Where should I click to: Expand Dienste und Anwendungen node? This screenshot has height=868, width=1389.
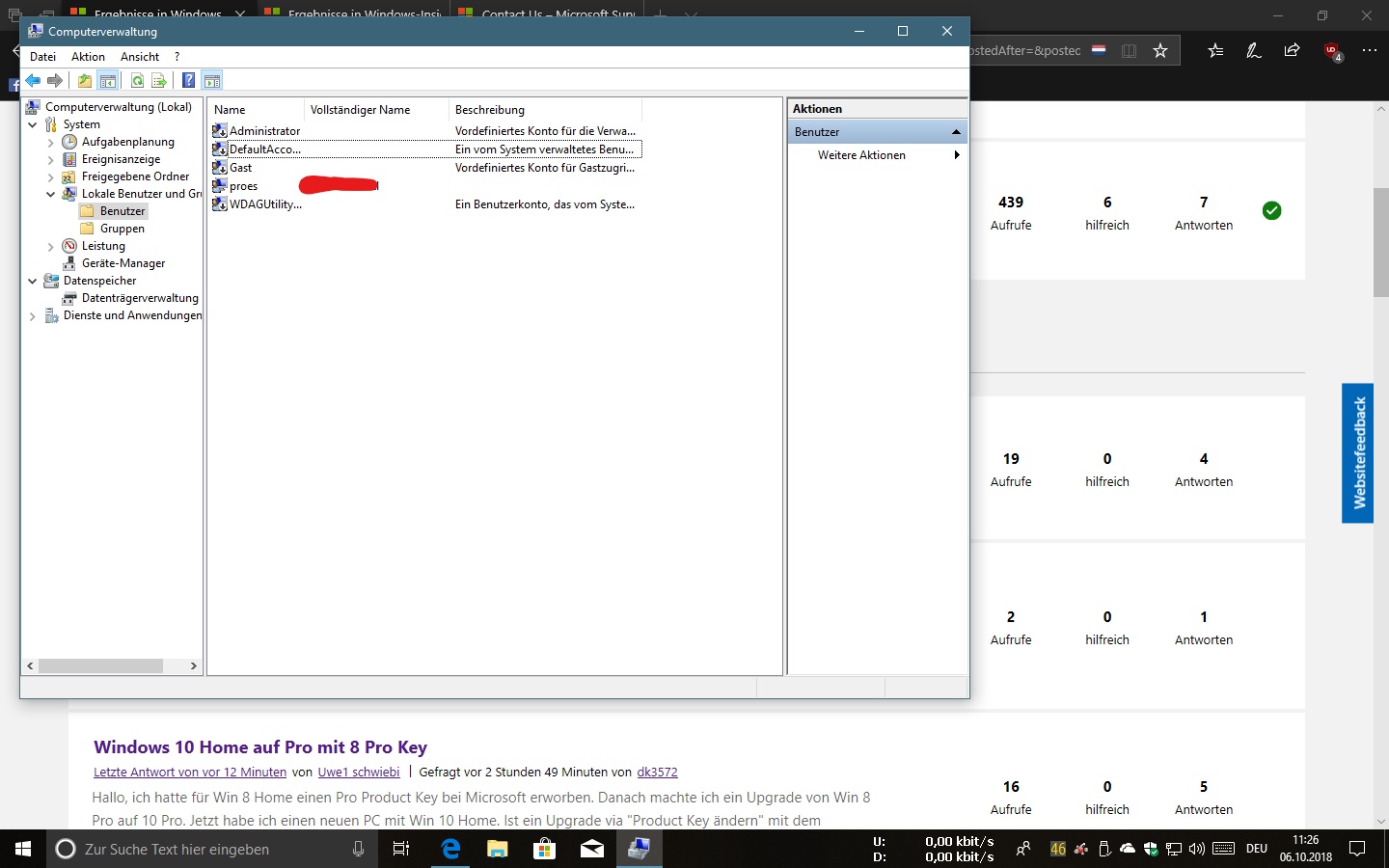click(x=32, y=316)
